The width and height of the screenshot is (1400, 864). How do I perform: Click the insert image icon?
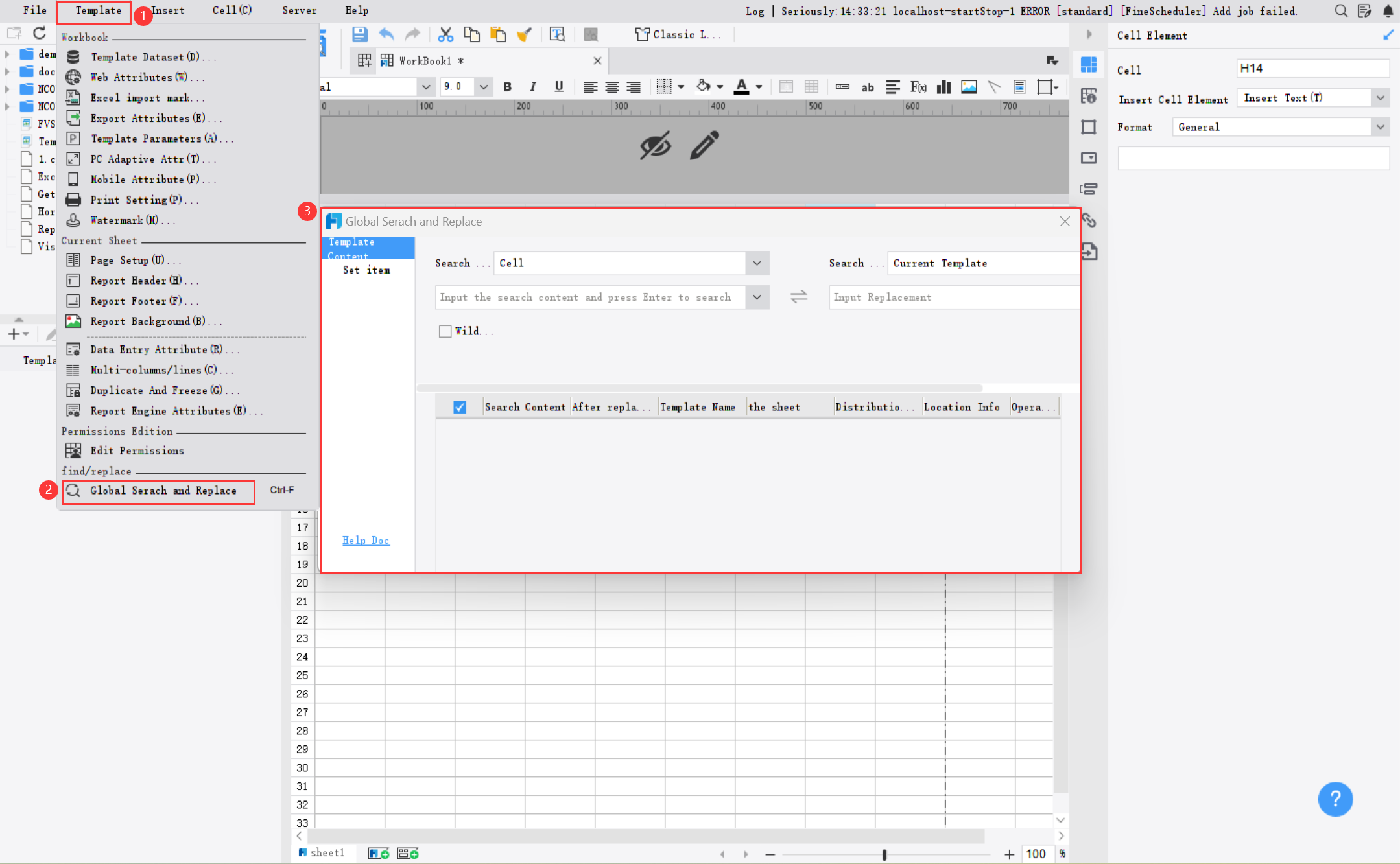(969, 87)
